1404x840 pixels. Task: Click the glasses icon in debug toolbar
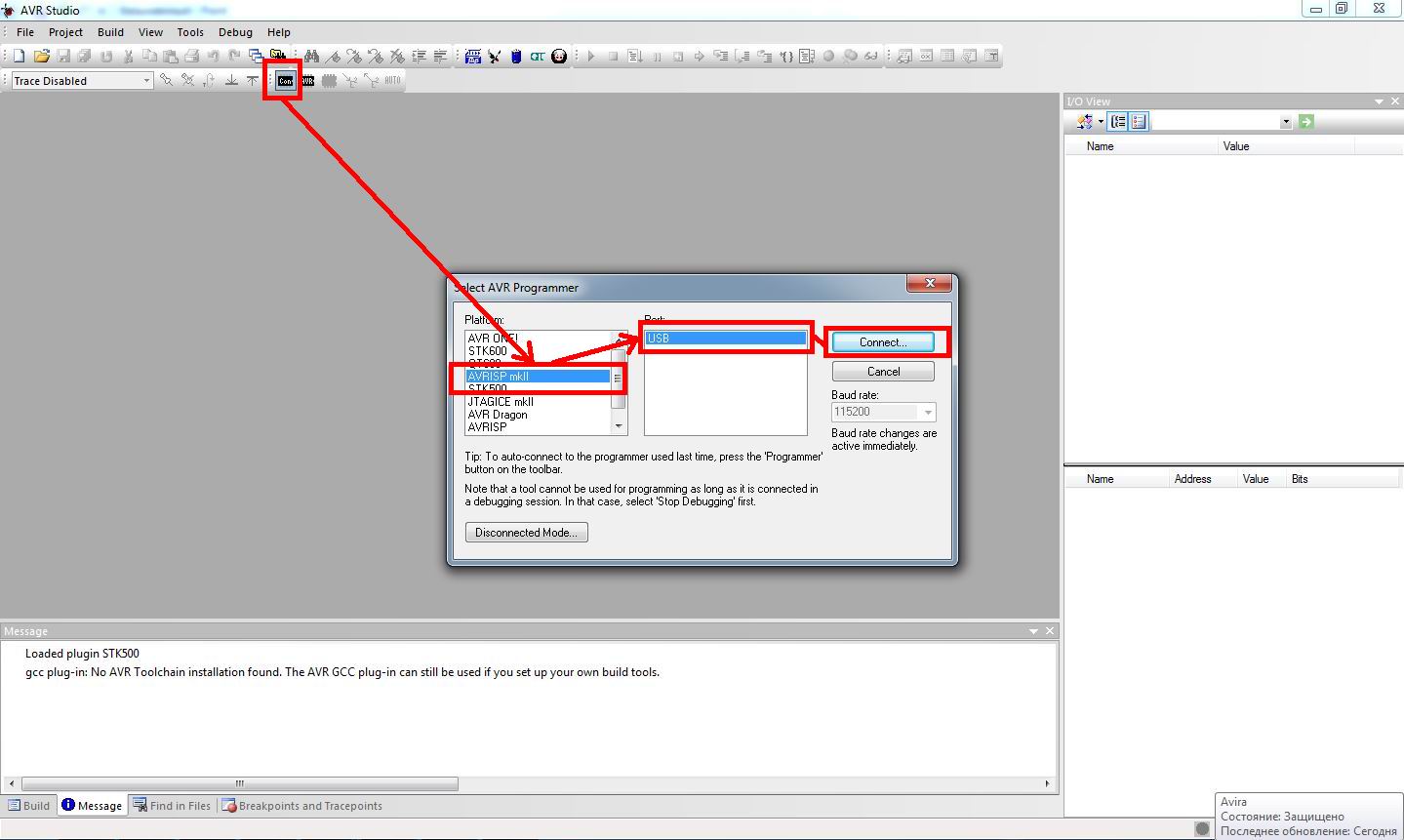coord(871,57)
